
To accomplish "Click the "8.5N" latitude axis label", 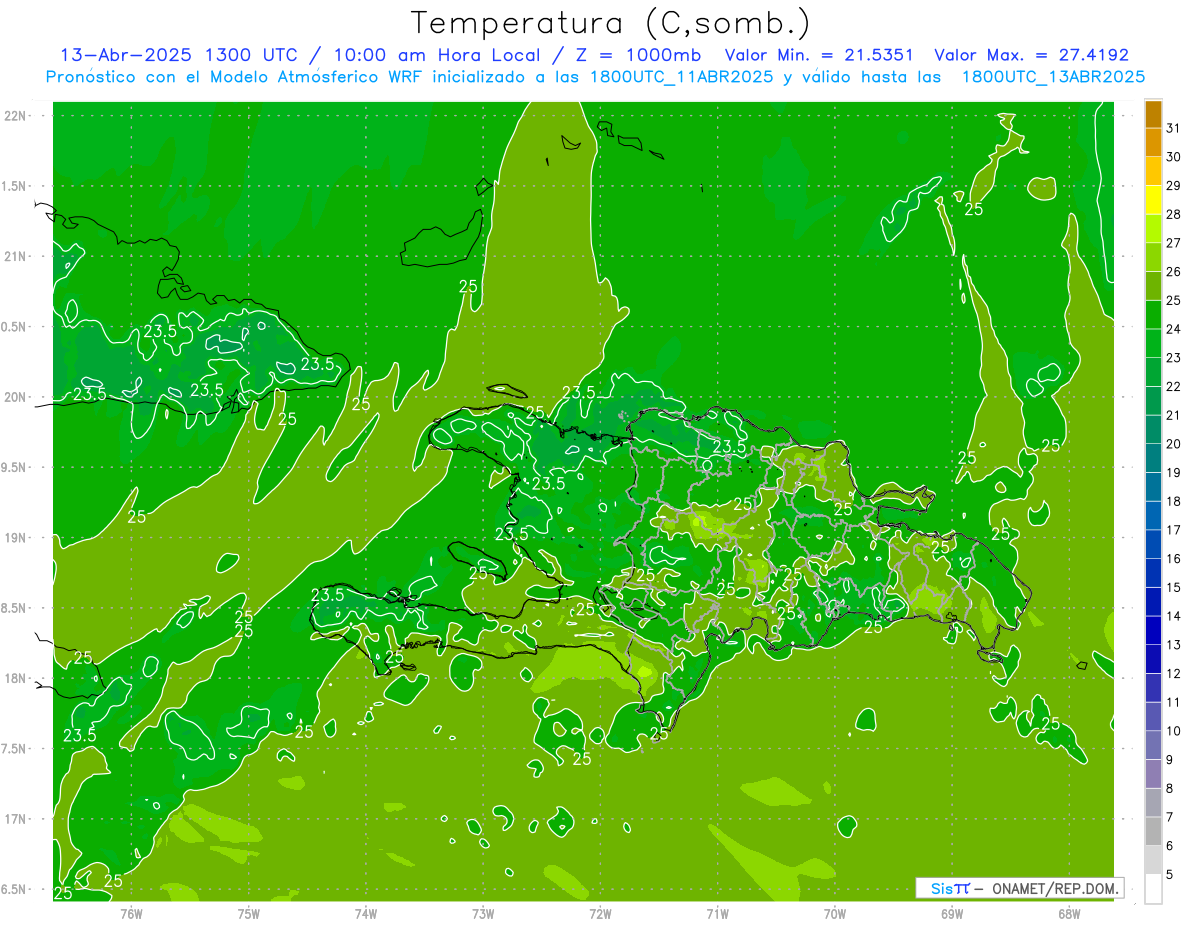I will point(15,608).
